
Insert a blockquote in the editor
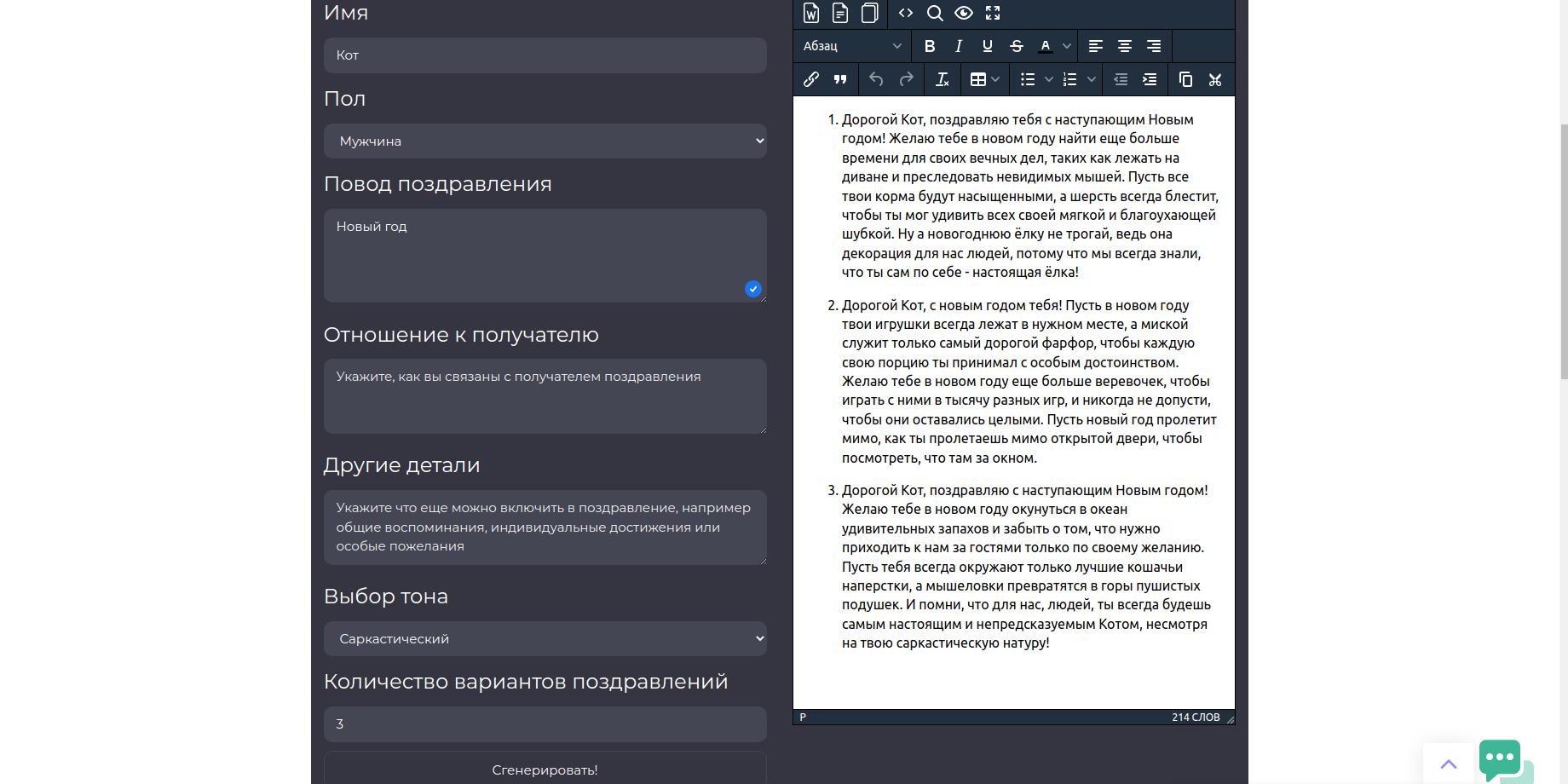pyautogui.click(x=840, y=79)
